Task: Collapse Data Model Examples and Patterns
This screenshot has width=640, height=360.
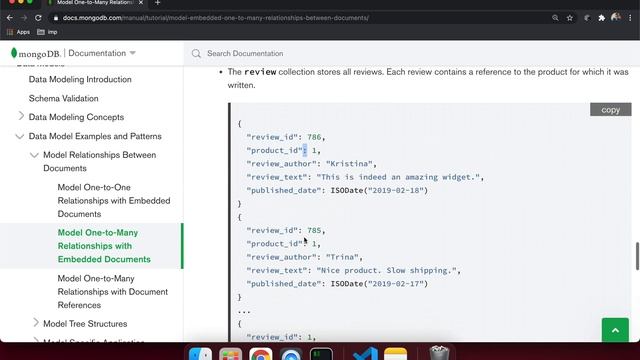Action: [20, 136]
